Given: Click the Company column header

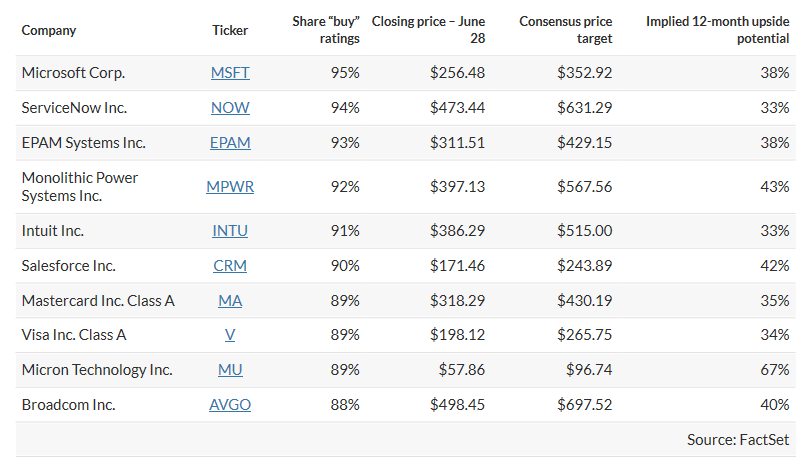Looking at the screenshot, I should coord(49,30).
